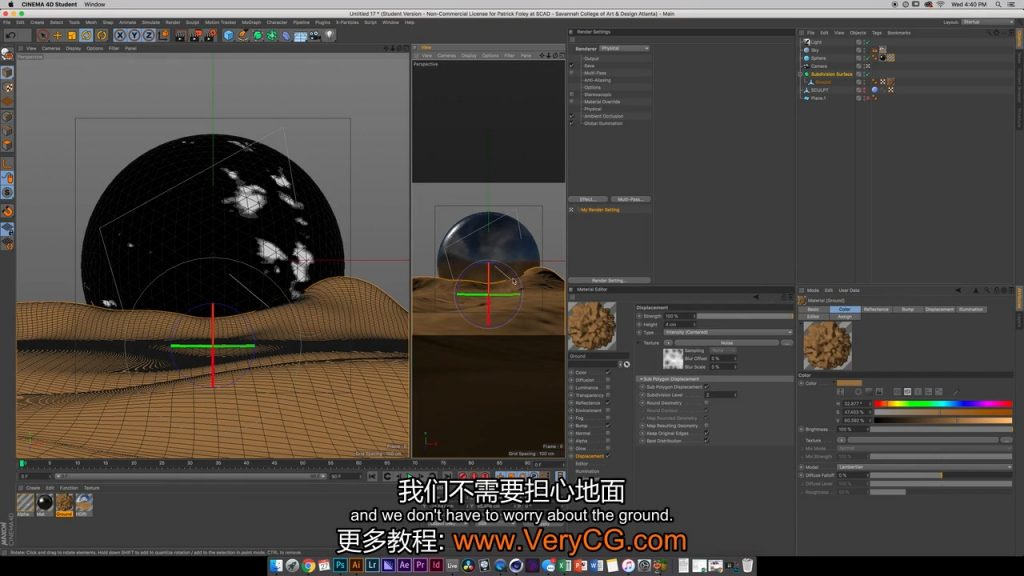The height and width of the screenshot is (576, 1024).
Task: Click the Undo arrow in the toolbar
Action: (x=11, y=35)
